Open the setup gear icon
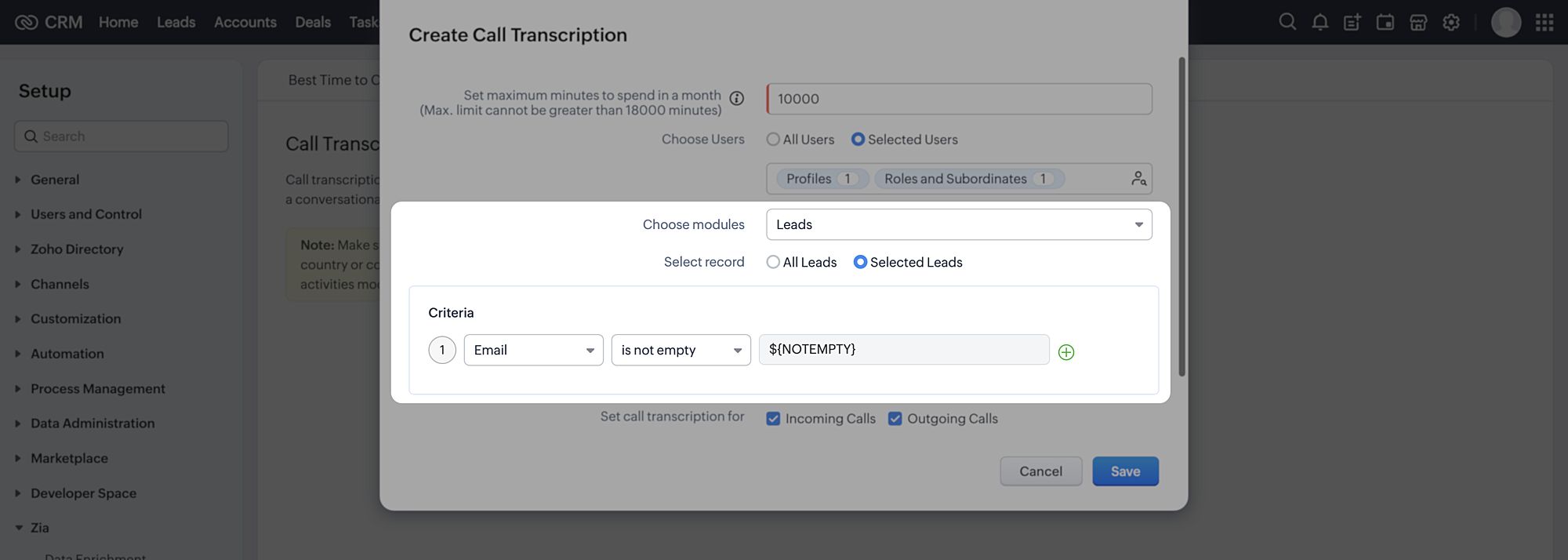The image size is (1568, 560). (x=1451, y=23)
